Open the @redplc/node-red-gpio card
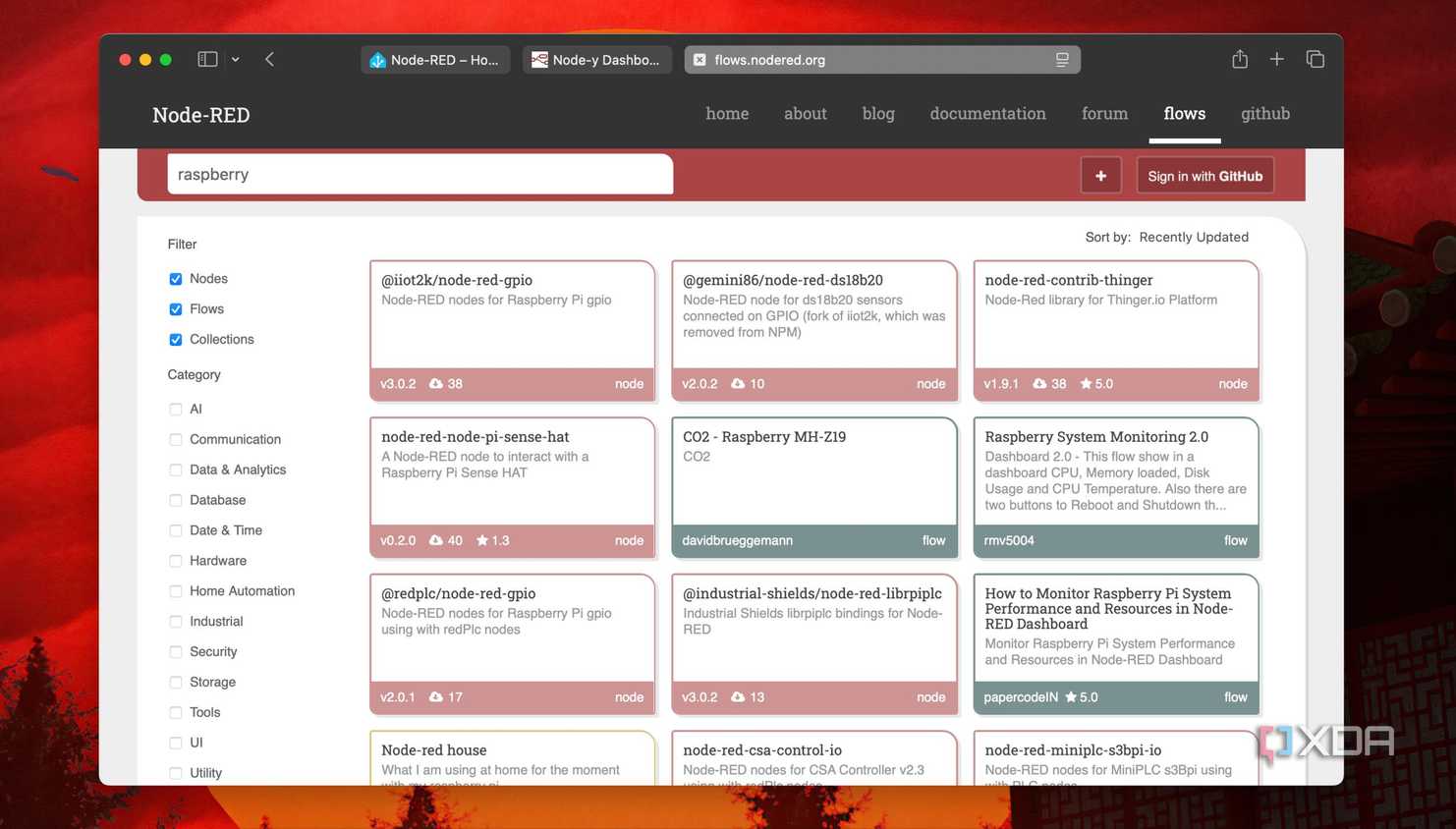This screenshot has height=829, width=1456. (x=512, y=644)
